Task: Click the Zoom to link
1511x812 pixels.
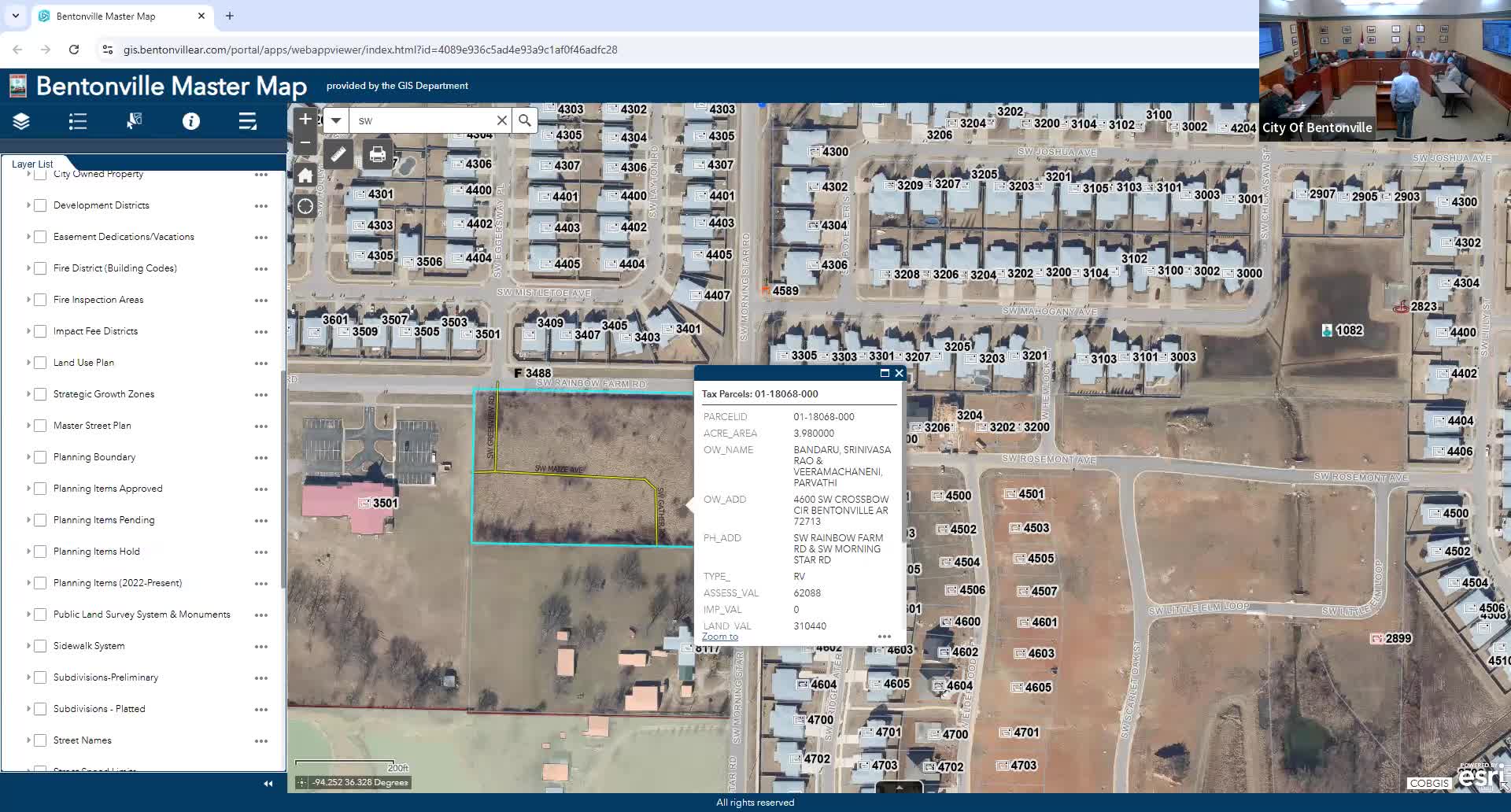Action: 720,637
